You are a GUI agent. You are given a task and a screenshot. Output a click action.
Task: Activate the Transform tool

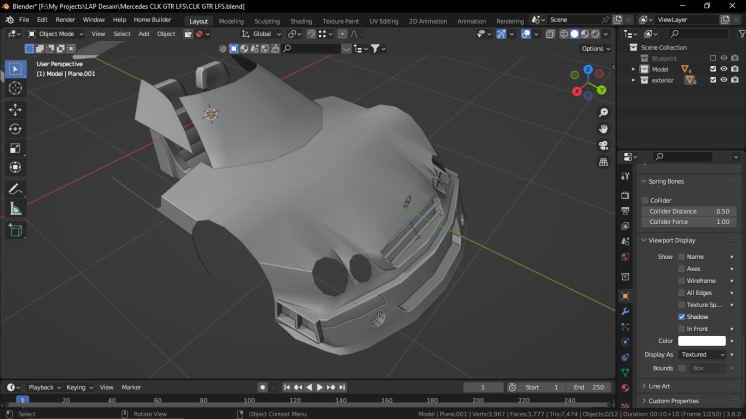[15, 167]
